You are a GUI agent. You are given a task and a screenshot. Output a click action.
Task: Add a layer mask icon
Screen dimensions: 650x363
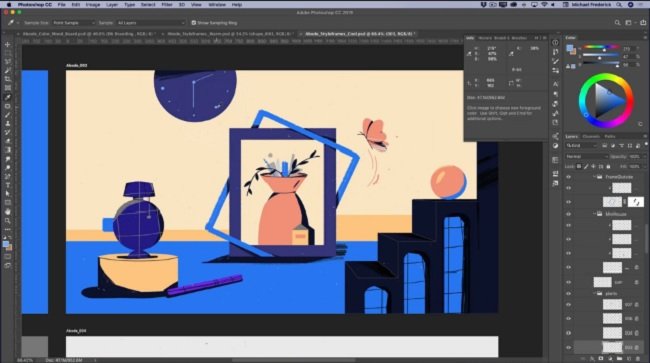tap(601, 359)
